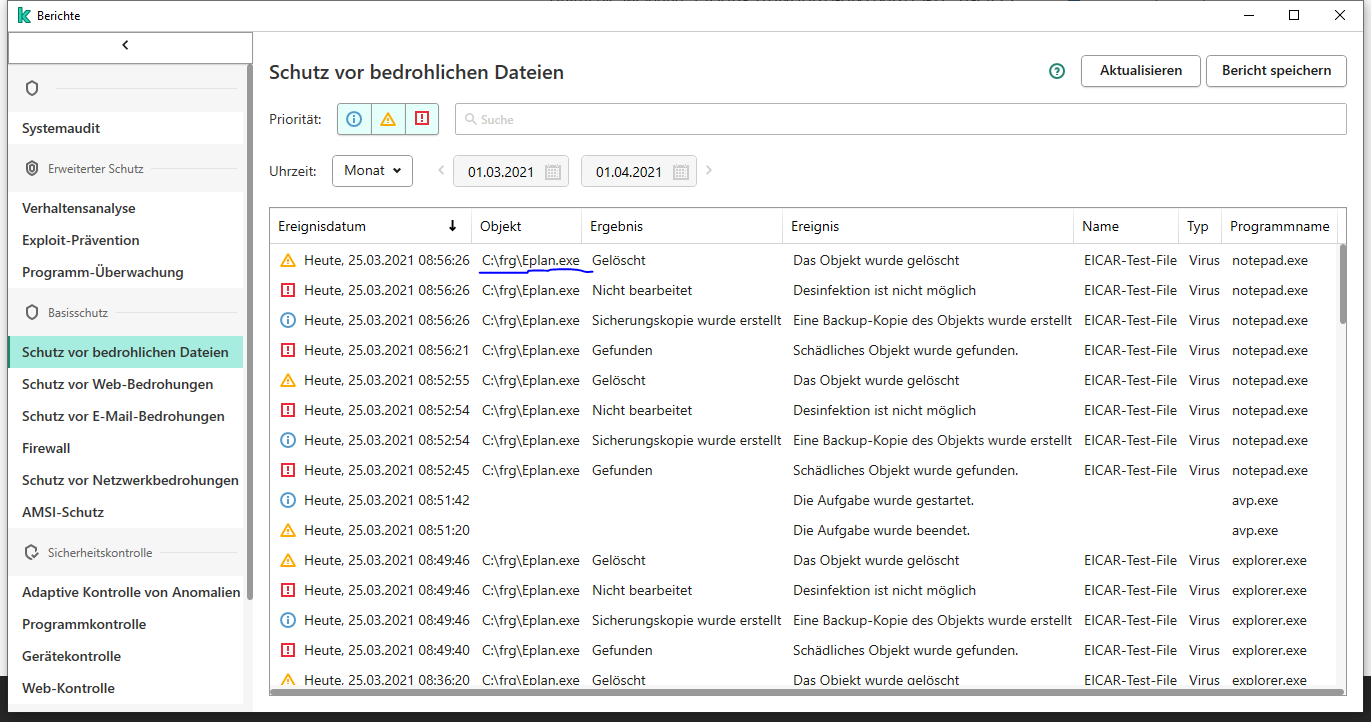The image size is (1371, 722).
Task: Collapse the left sidebar with chevron
Action: point(125,45)
